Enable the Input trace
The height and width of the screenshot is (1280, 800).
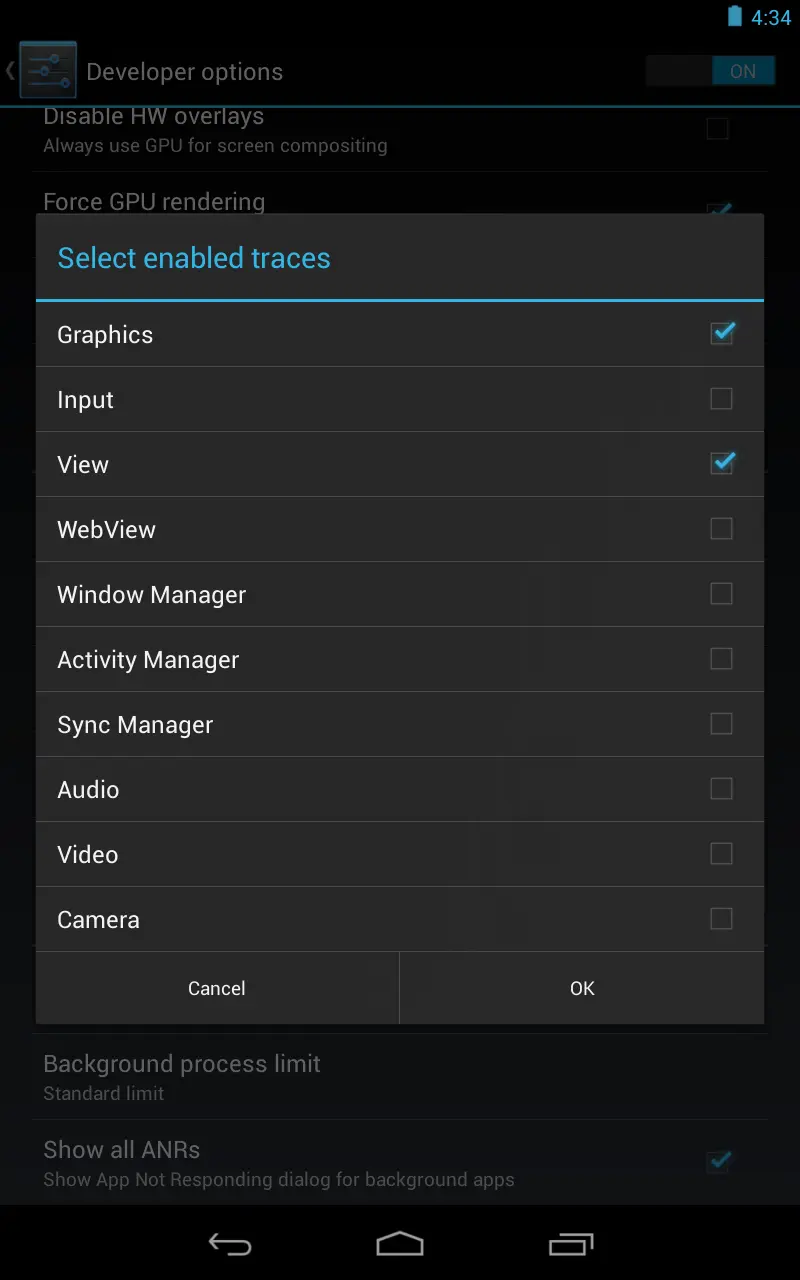tap(721, 399)
